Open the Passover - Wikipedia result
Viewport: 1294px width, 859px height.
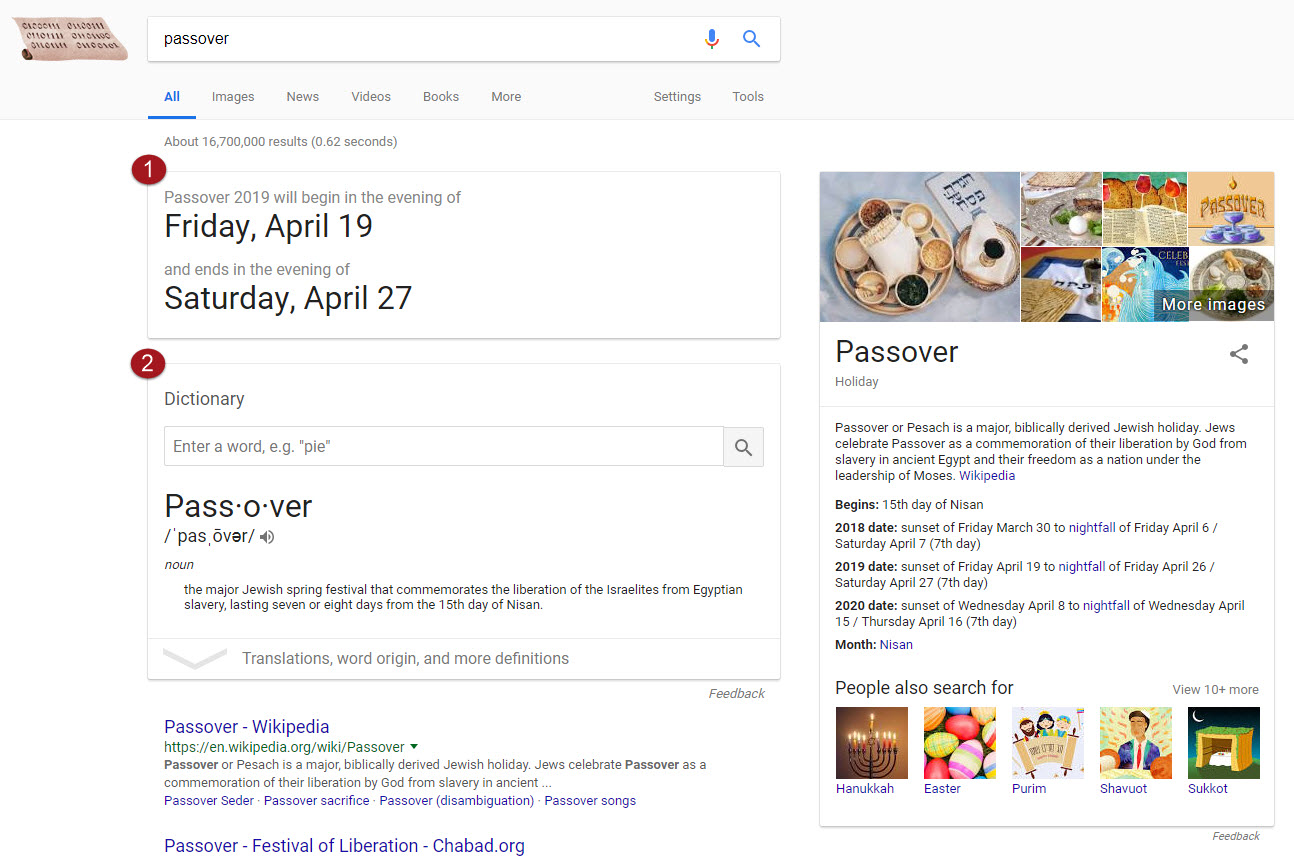pyautogui.click(x=246, y=727)
